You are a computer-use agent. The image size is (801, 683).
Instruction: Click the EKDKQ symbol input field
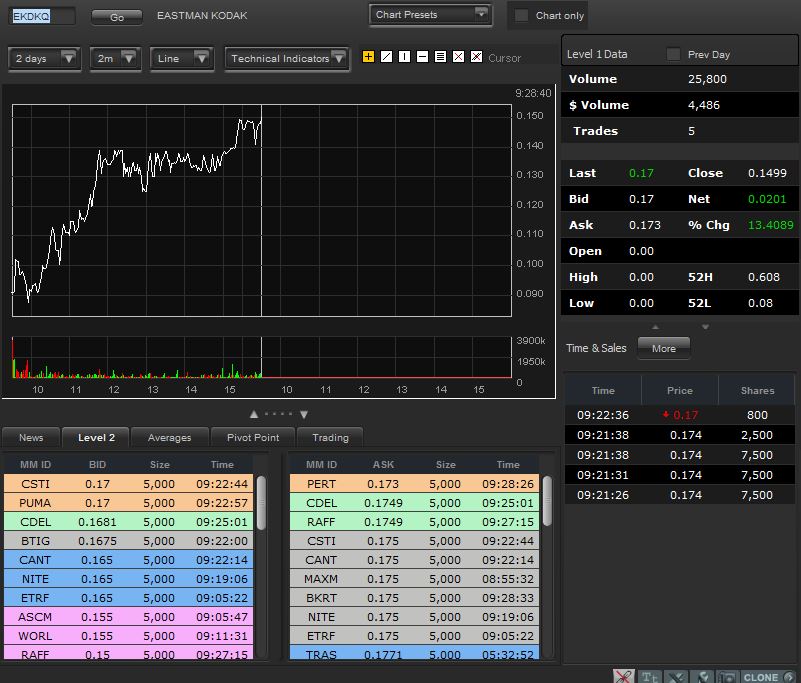[43, 16]
